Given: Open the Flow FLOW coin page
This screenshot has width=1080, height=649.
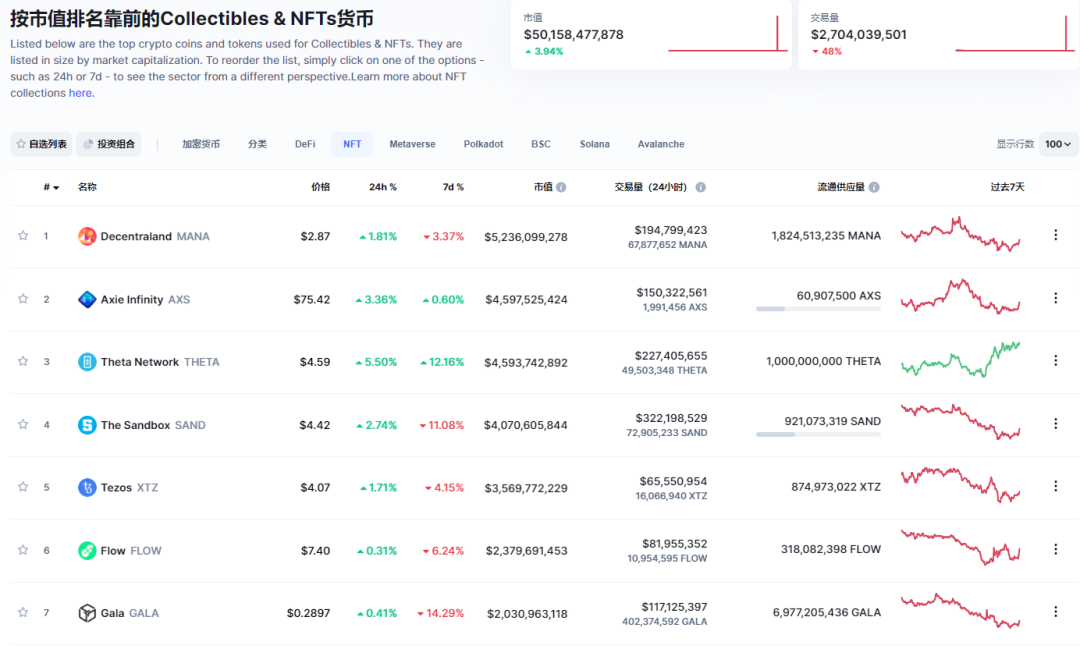Looking at the screenshot, I should point(131,550).
